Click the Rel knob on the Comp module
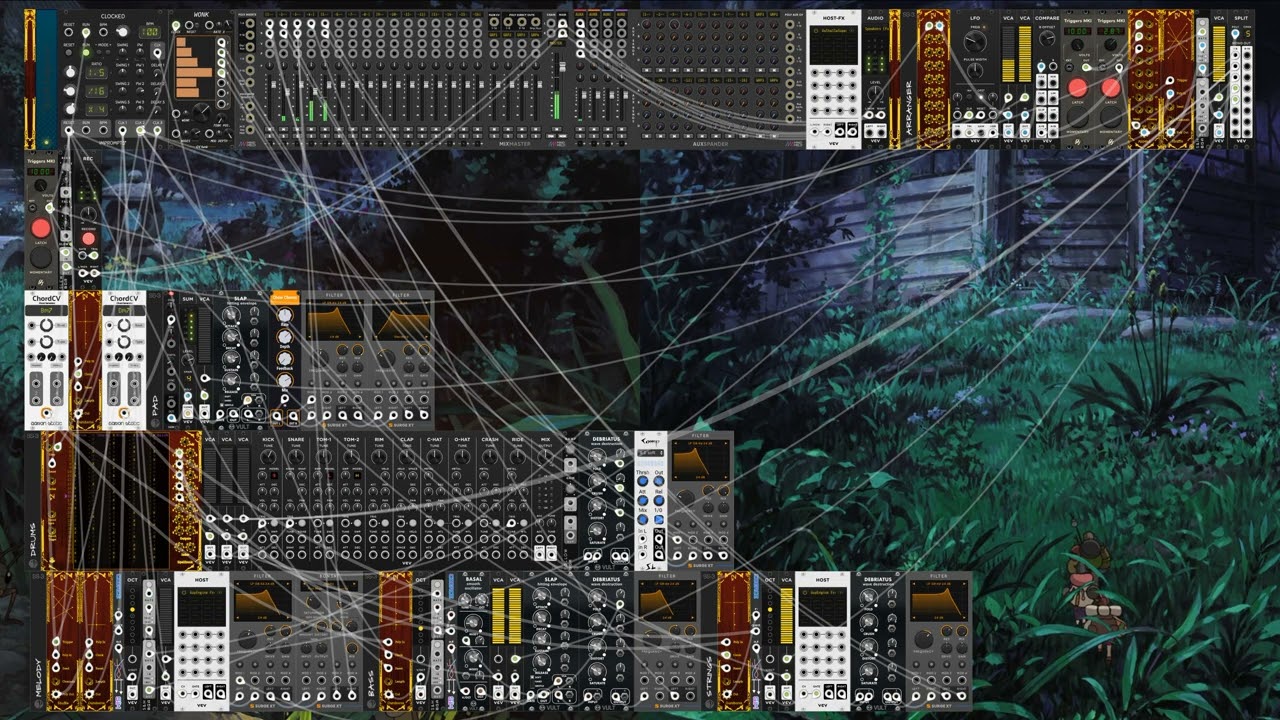This screenshot has width=1280, height=720. click(x=658, y=501)
